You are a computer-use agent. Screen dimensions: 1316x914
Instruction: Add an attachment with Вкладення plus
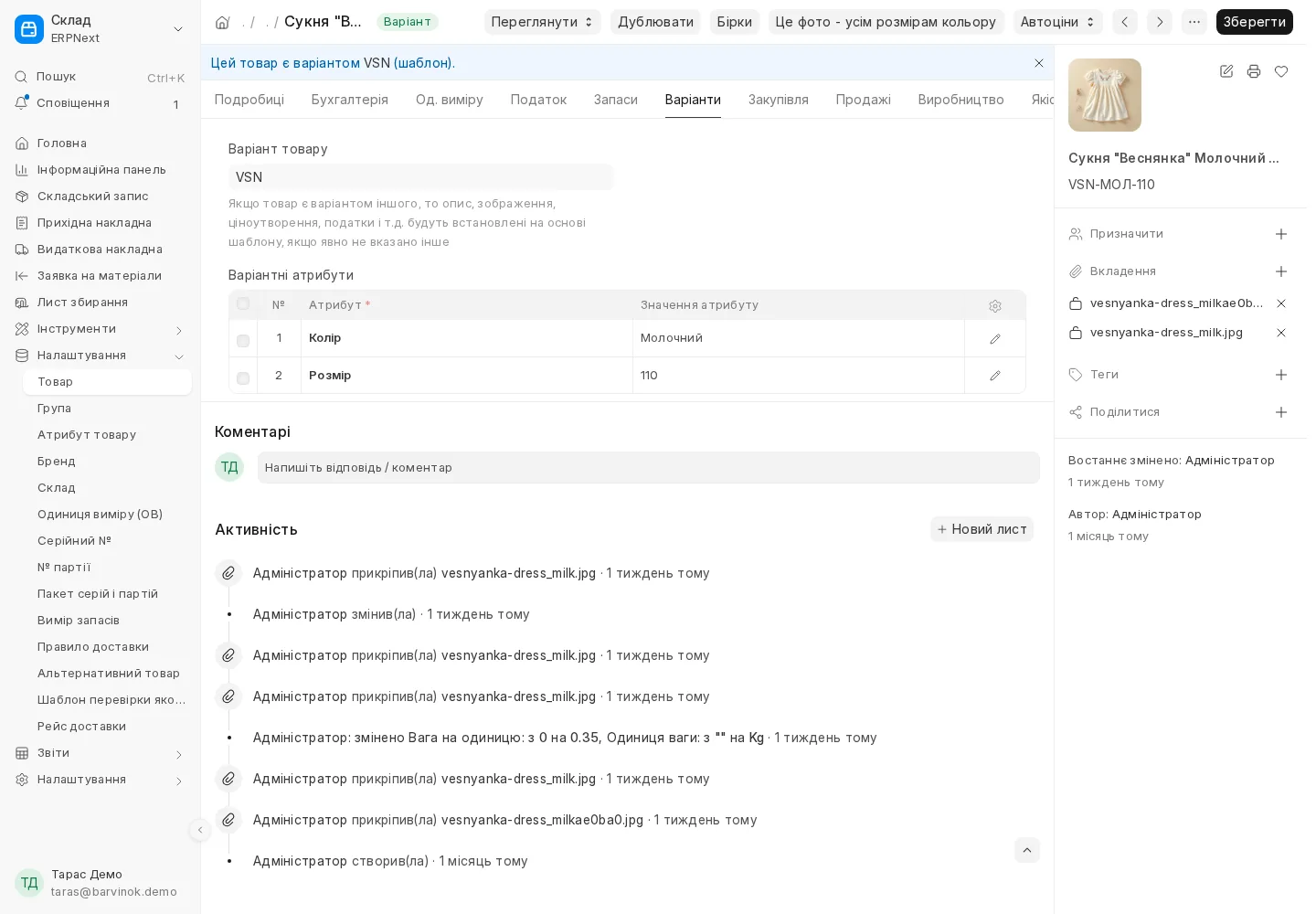click(1281, 271)
